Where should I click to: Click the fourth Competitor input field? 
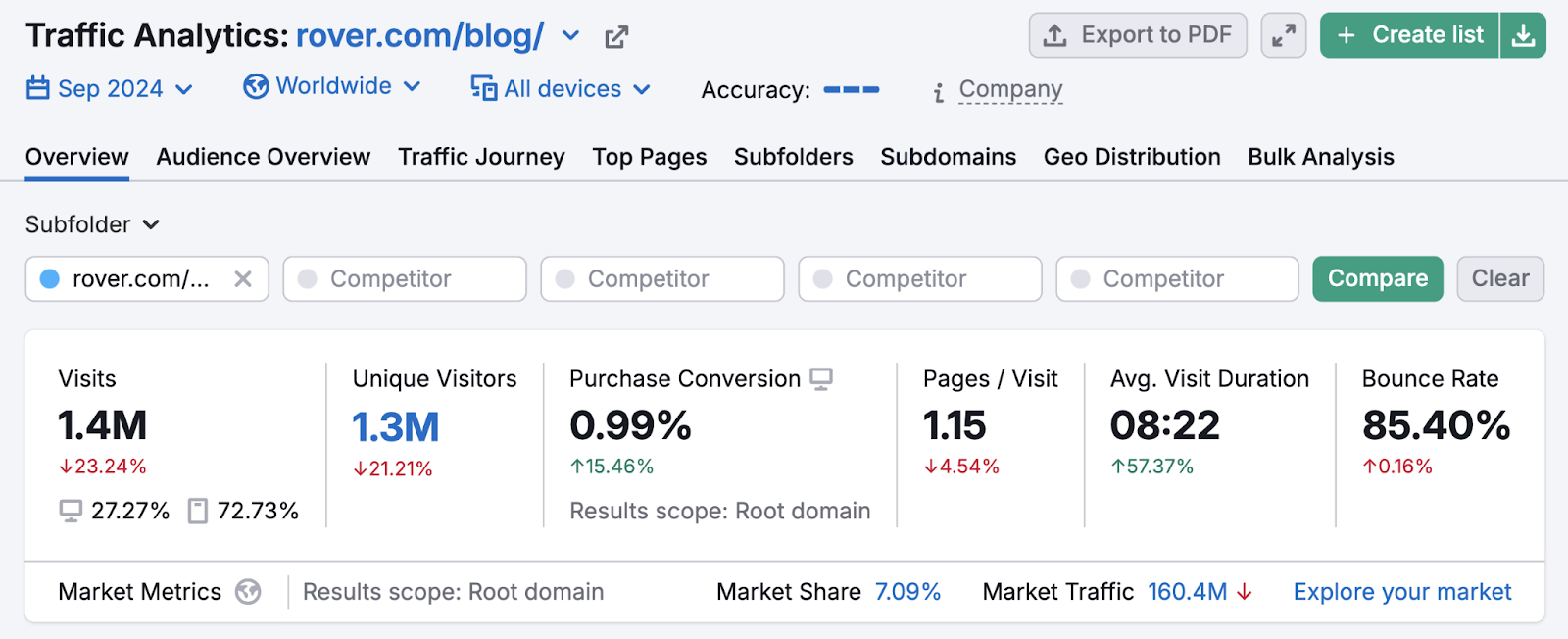1178,279
